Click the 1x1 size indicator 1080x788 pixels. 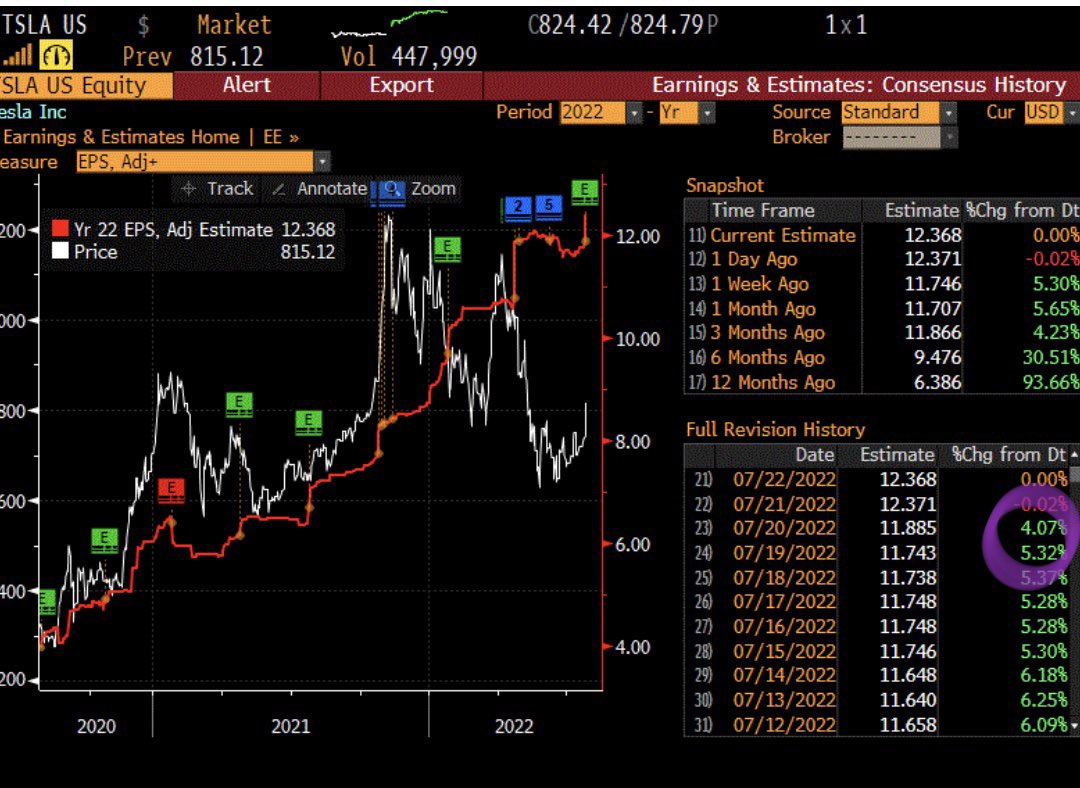pyautogui.click(x=846, y=25)
